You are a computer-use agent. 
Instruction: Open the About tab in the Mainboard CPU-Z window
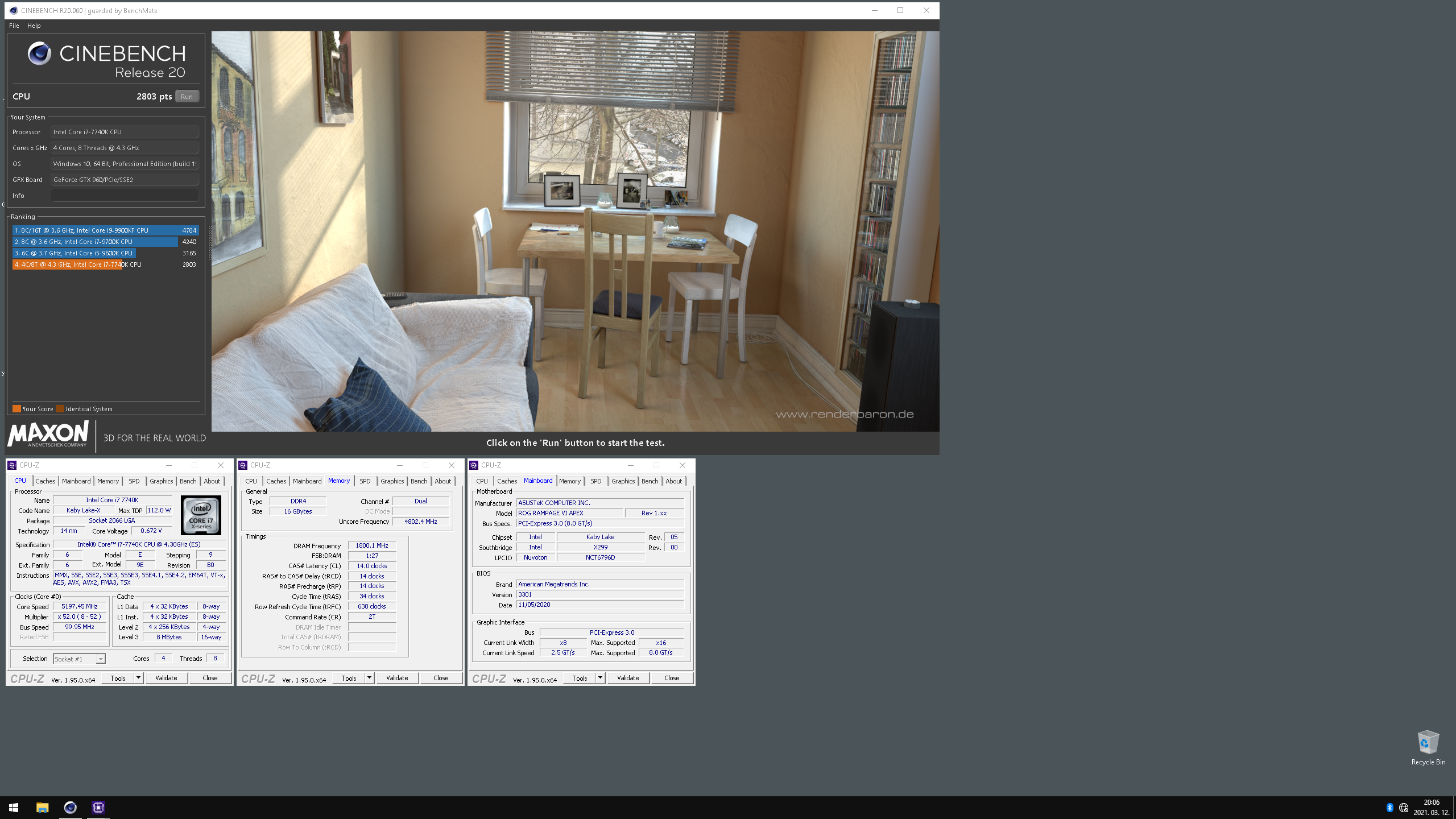point(674,481)
